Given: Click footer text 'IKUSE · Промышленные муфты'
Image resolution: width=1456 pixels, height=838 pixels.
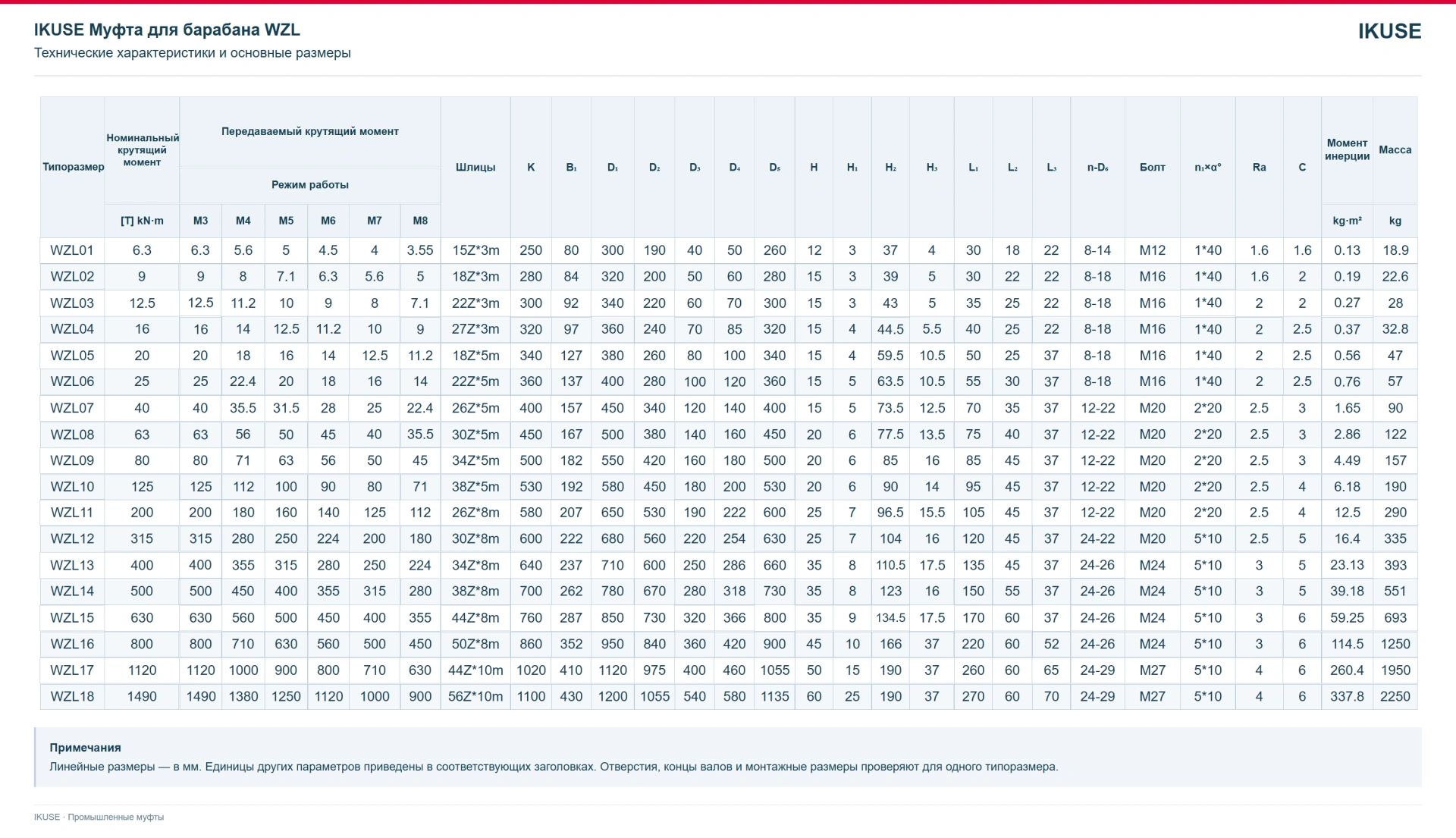Looking at the screenshot, I should coord(99,817).
